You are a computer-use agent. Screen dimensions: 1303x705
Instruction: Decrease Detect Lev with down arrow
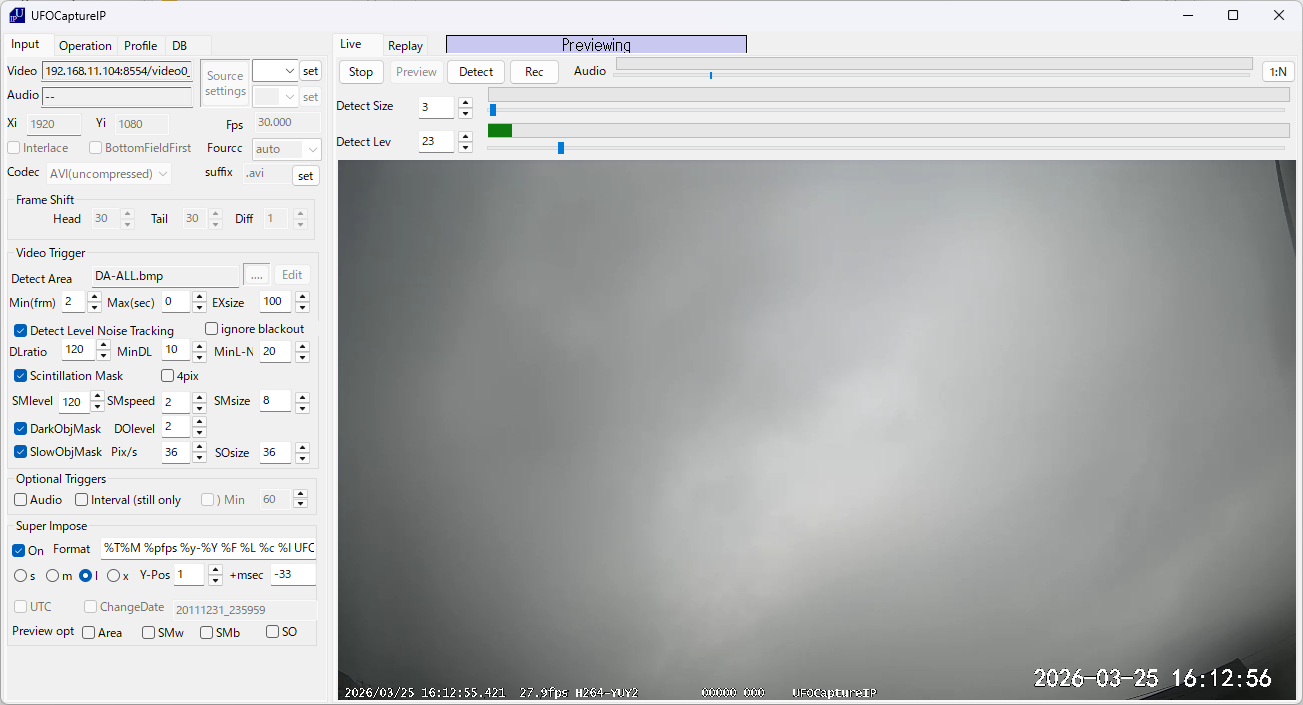pos(465,147)
